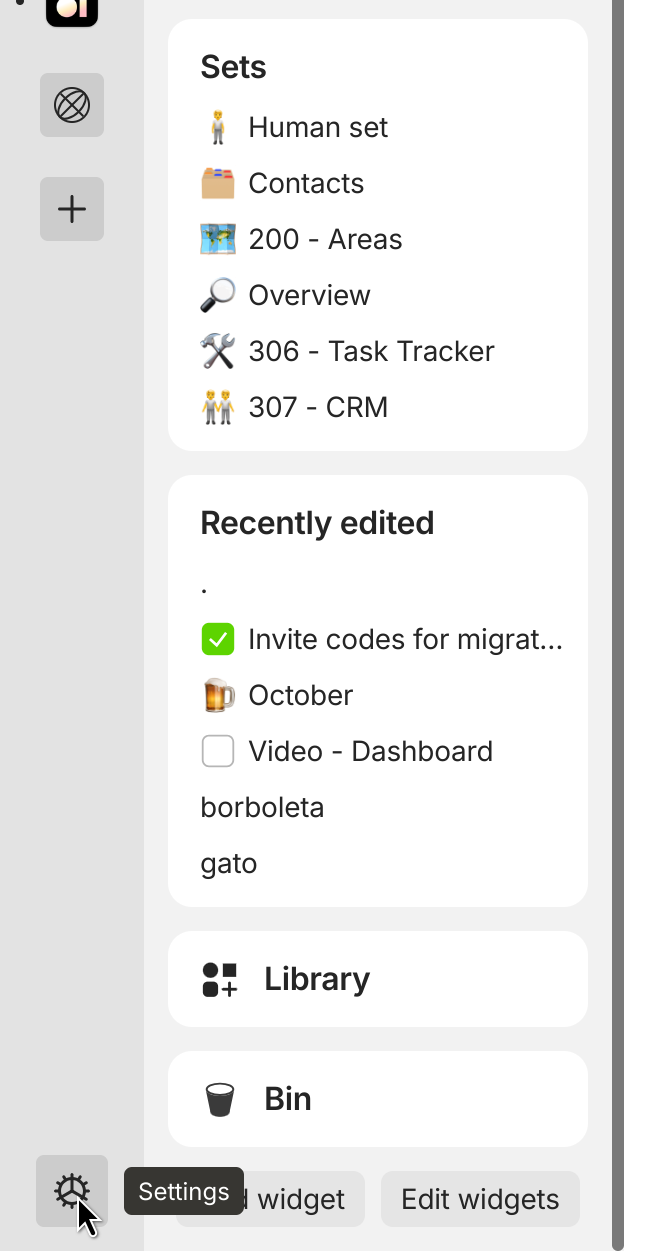This screenshot has width=666, height=1251.
Task: Open the borboleta page
Action: (x=262, y=807)
